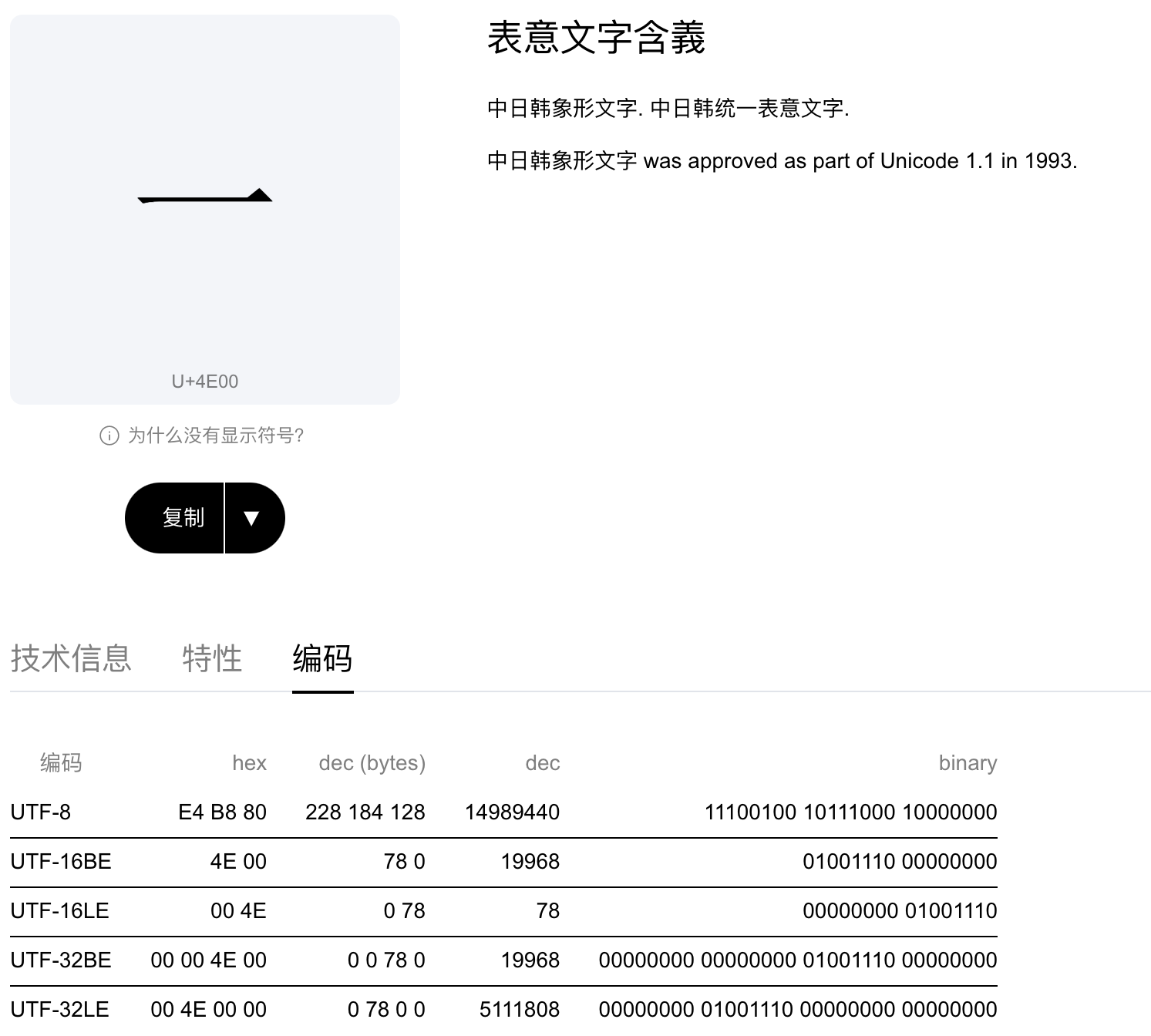Select hex value 00 00 4E 00

pyautogui.click(x=209, y=960)
